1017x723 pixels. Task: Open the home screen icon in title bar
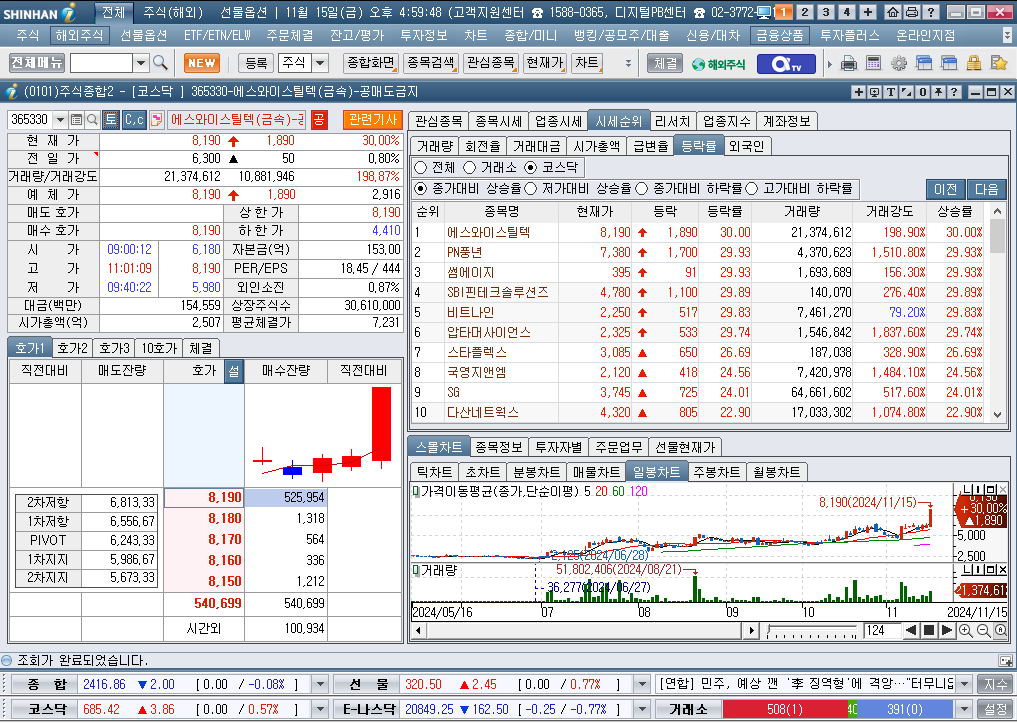[893, 12]
